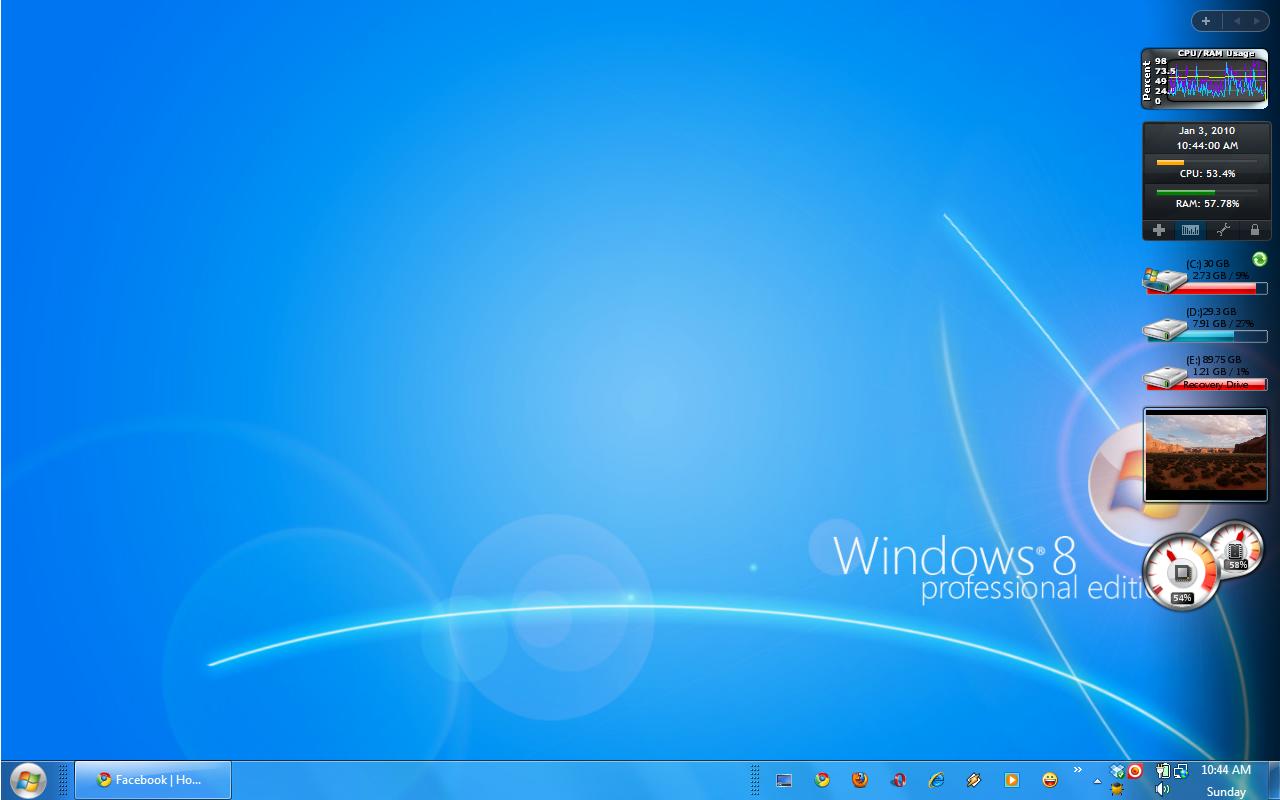Open Yahoo Messenger smiley icon
1280x800 pixels.
1050,780
